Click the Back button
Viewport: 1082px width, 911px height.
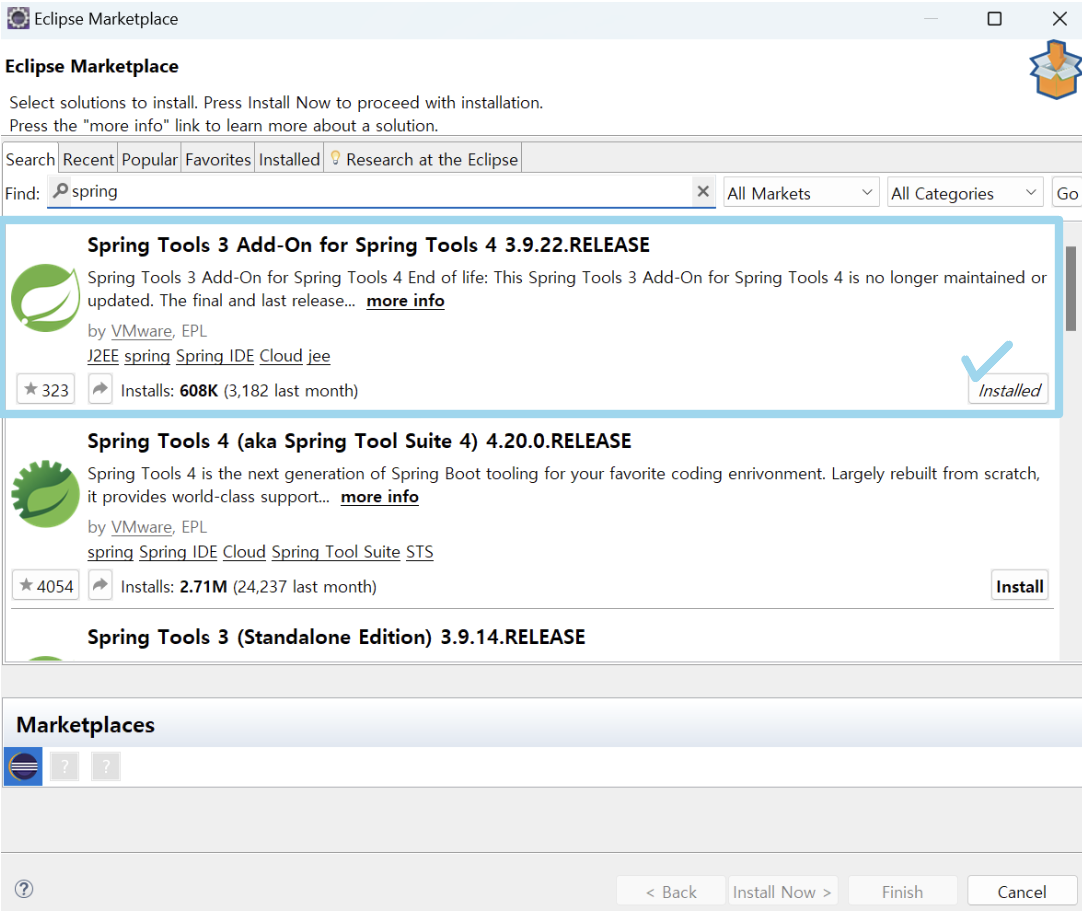(671, 892)
